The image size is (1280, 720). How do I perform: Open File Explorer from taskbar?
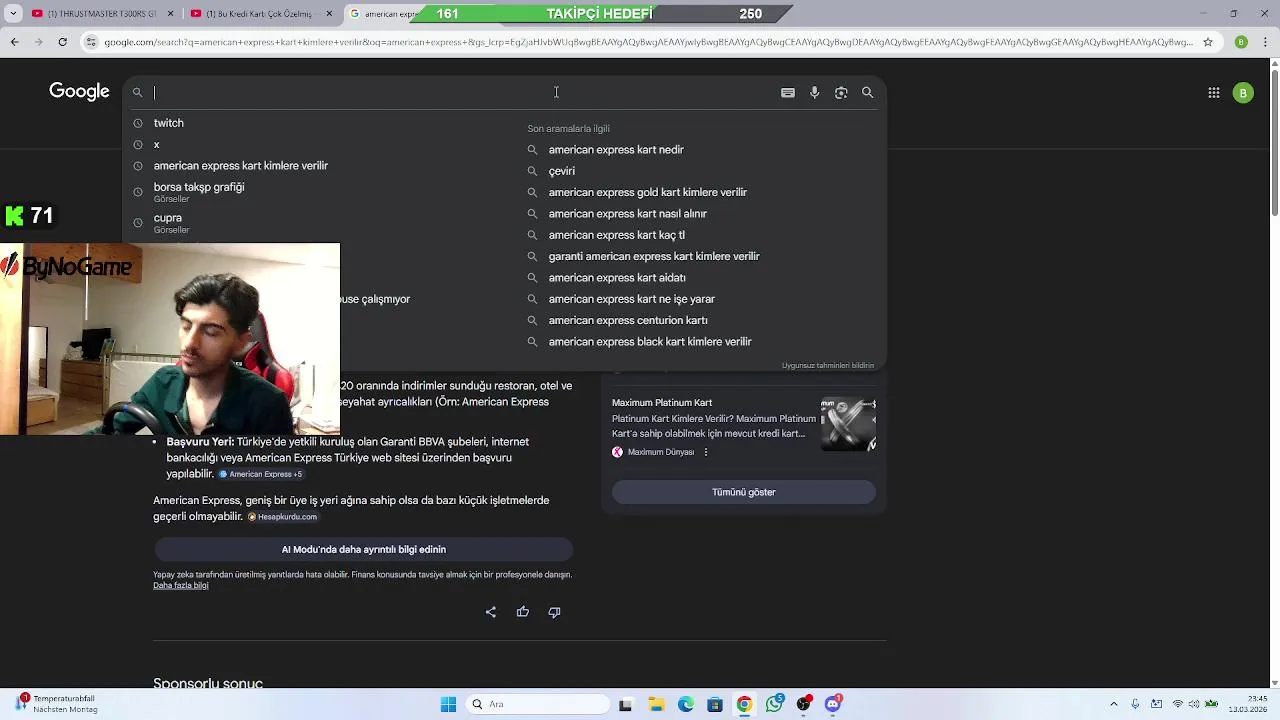(x=657, y=704)
